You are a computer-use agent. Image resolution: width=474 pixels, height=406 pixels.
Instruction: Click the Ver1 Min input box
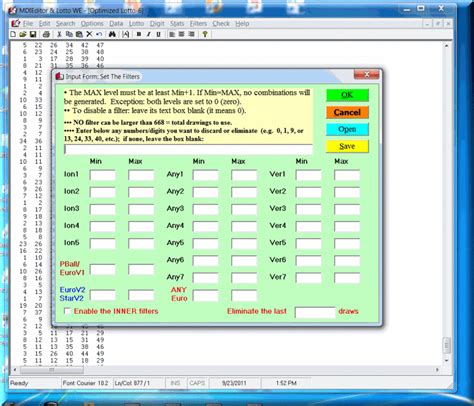point(308,175)
